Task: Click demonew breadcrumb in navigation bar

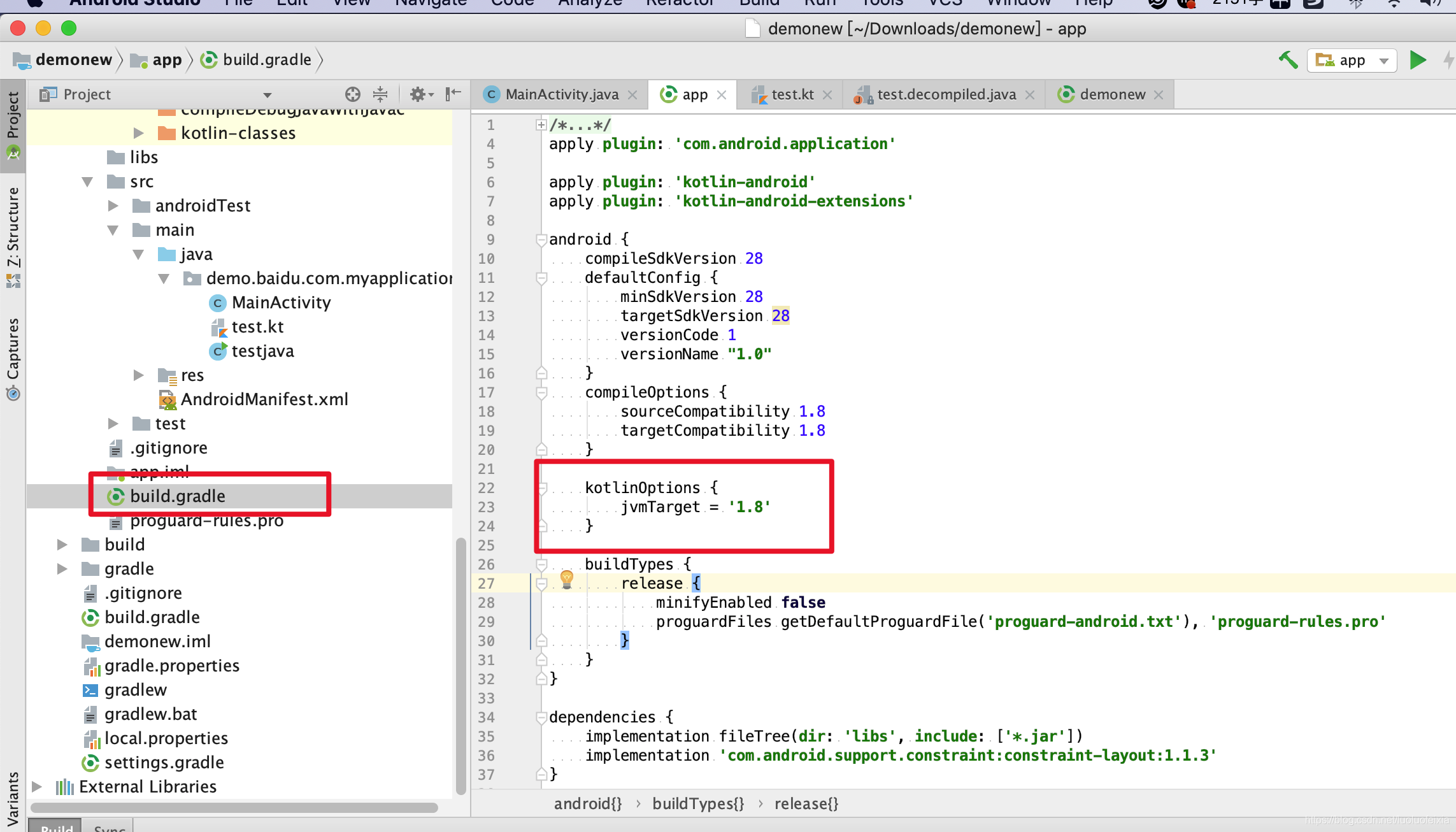Action: 62,60
